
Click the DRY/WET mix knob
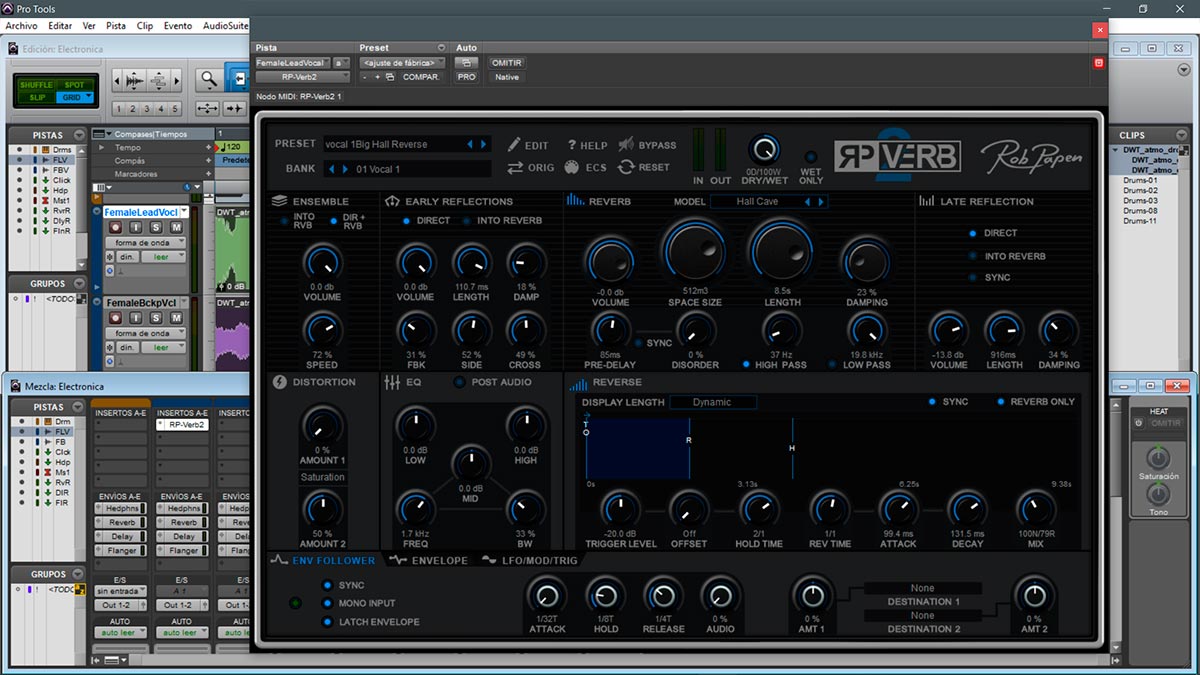[x=764, y=150]
